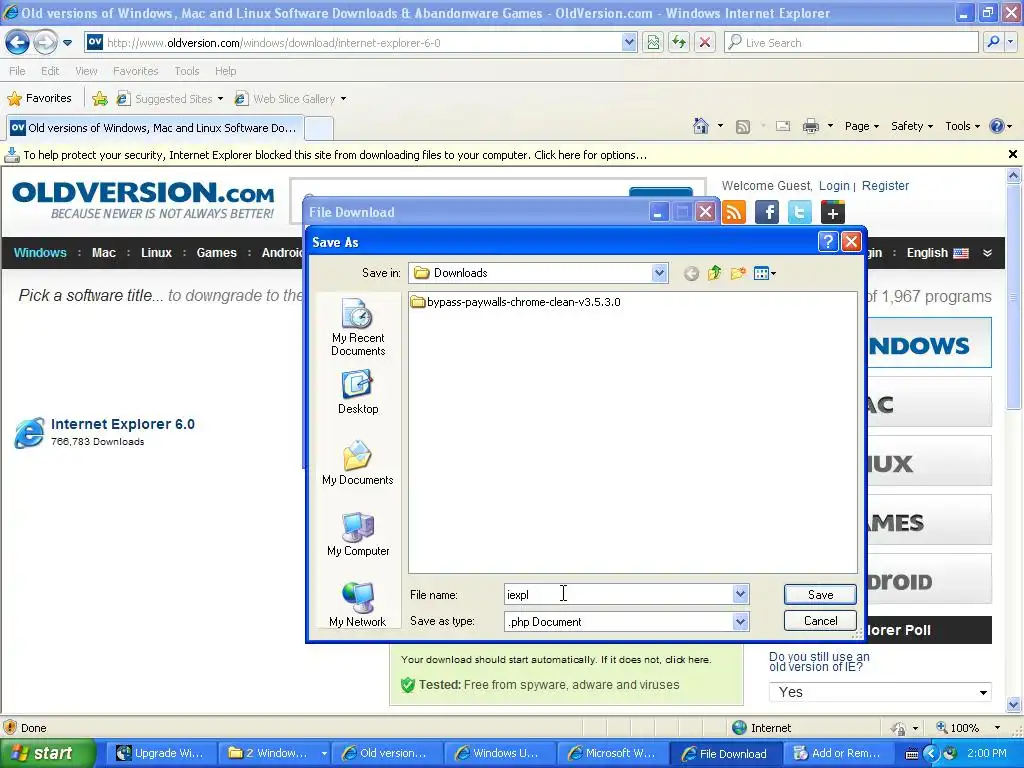Select My Network in places bar
This screenshot has height=768, width=1024.
coord(358,605)
